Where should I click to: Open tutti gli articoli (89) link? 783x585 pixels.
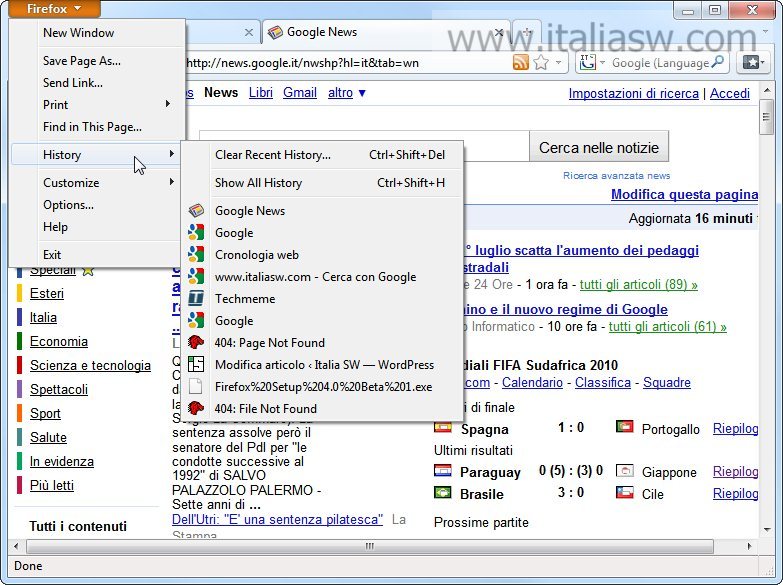pos(639,284)
